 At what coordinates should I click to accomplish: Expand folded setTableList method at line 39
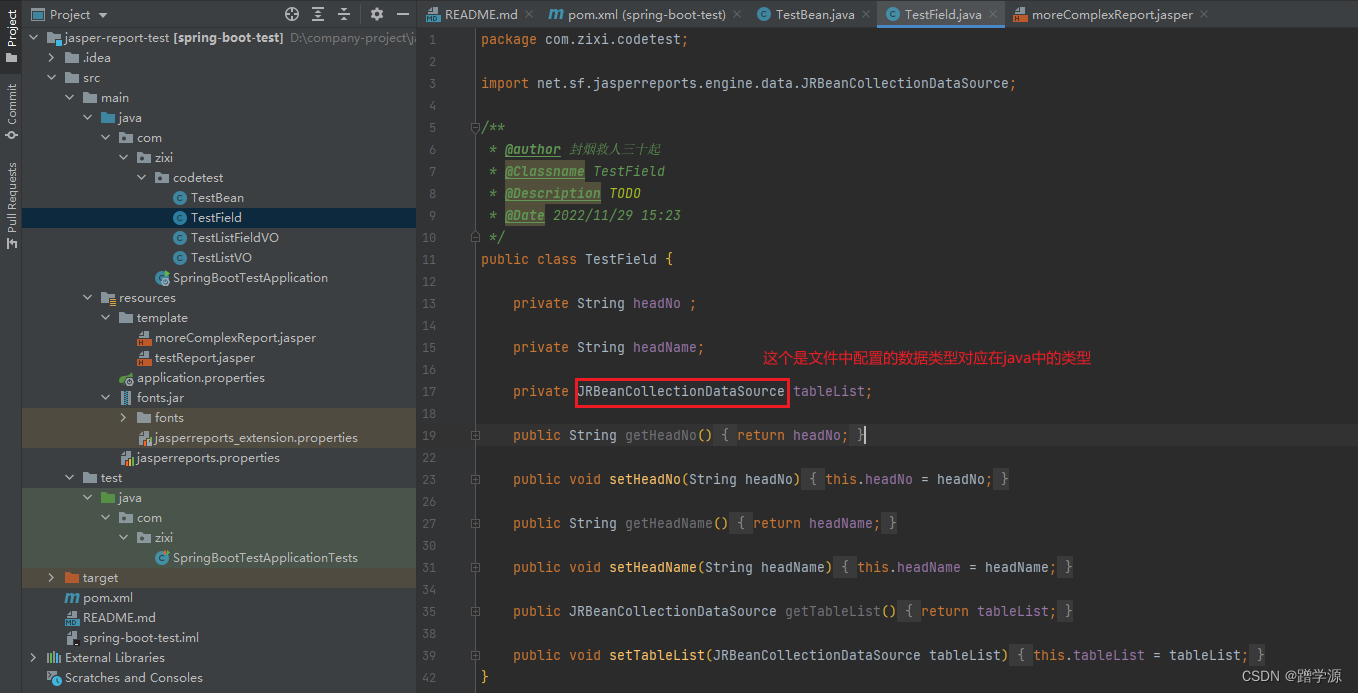(x=476, y=655)
